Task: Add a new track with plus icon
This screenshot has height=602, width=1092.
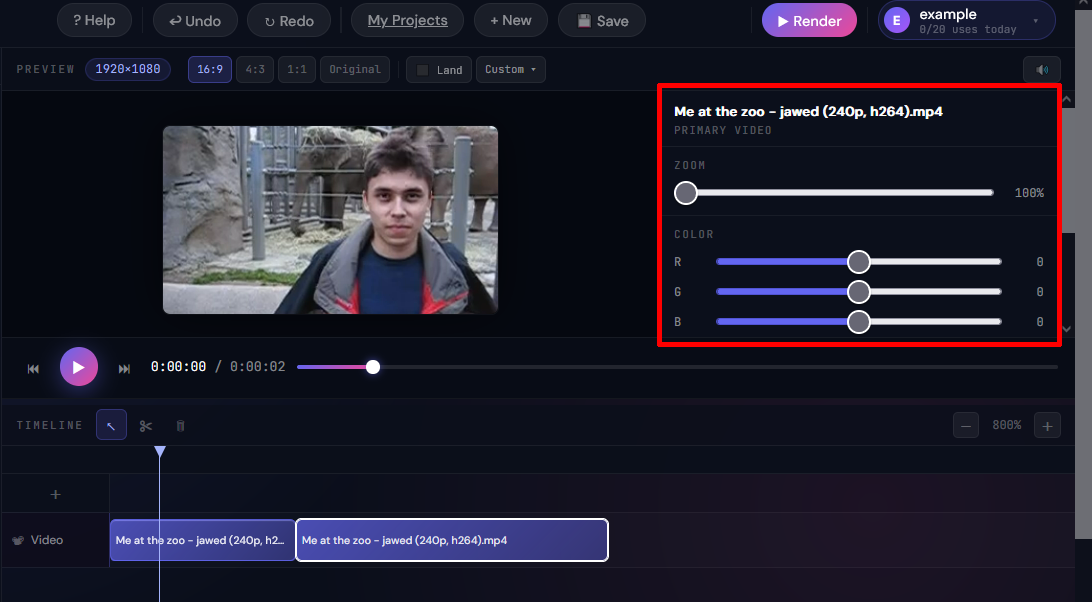Action: point(56,495)
